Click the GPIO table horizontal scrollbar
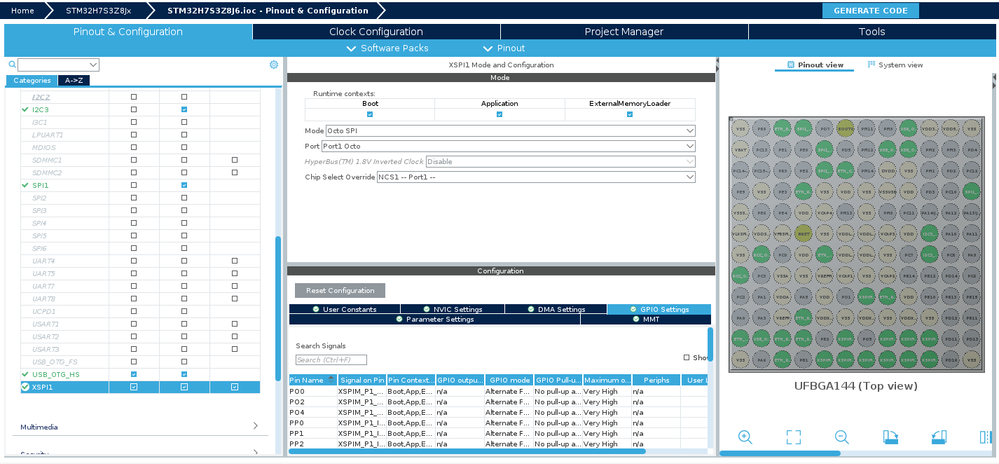The width and height of the screenshot is (999, 464). 467,451
